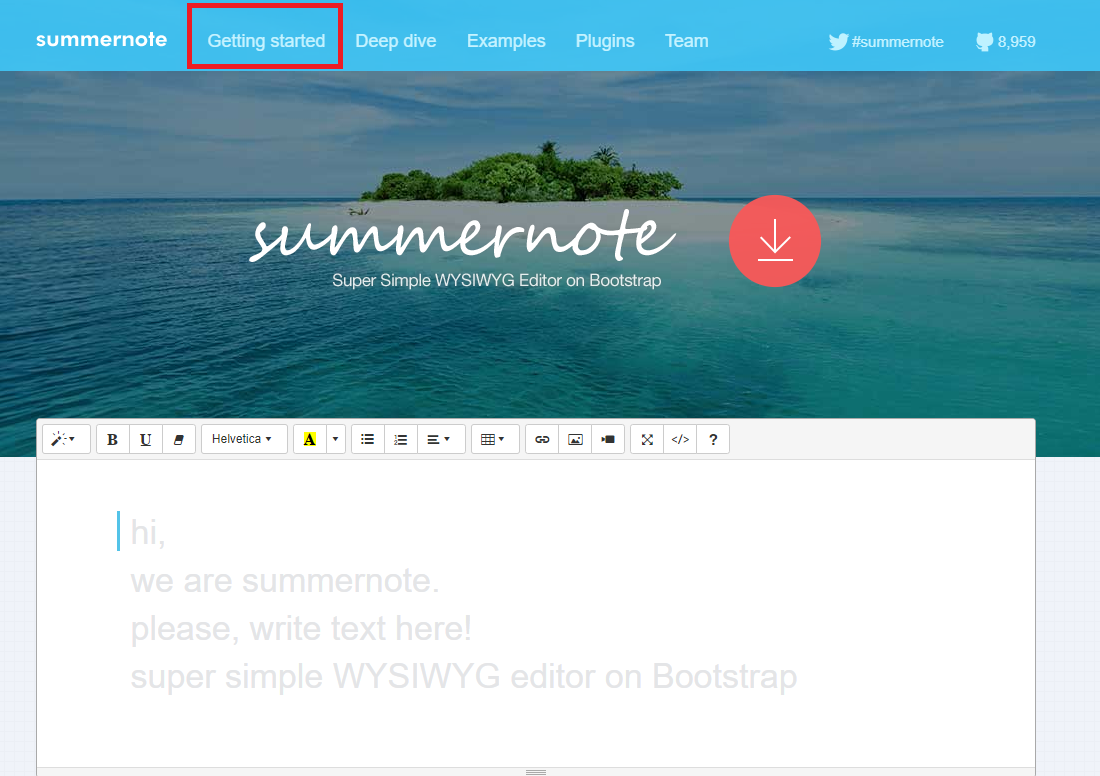Switch to code view
The height and width of the screenshot is (776, 1100).
(680, 439)
